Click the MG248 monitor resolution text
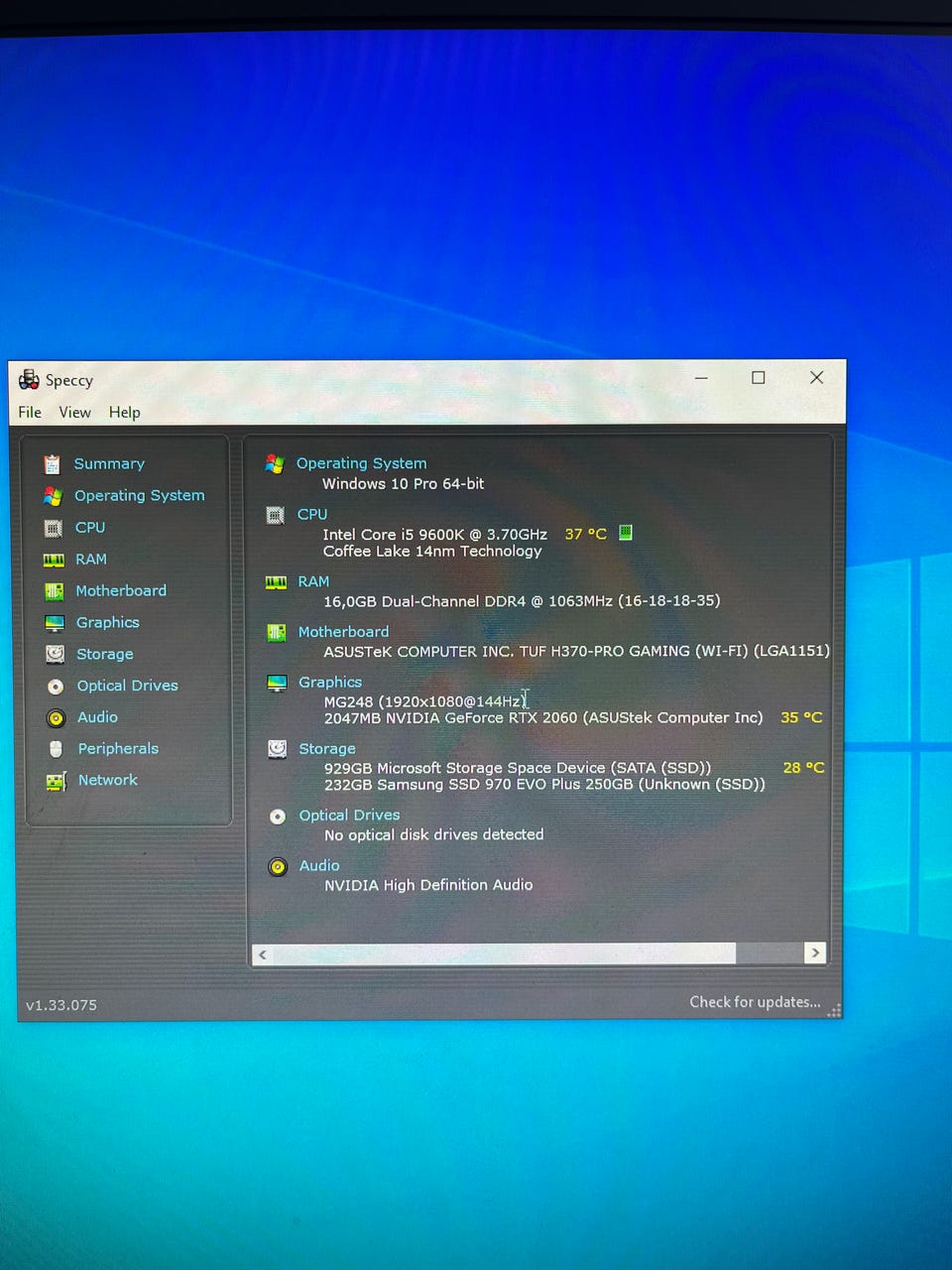Screen dimensions: 952x1270 (x=425, y=701)
